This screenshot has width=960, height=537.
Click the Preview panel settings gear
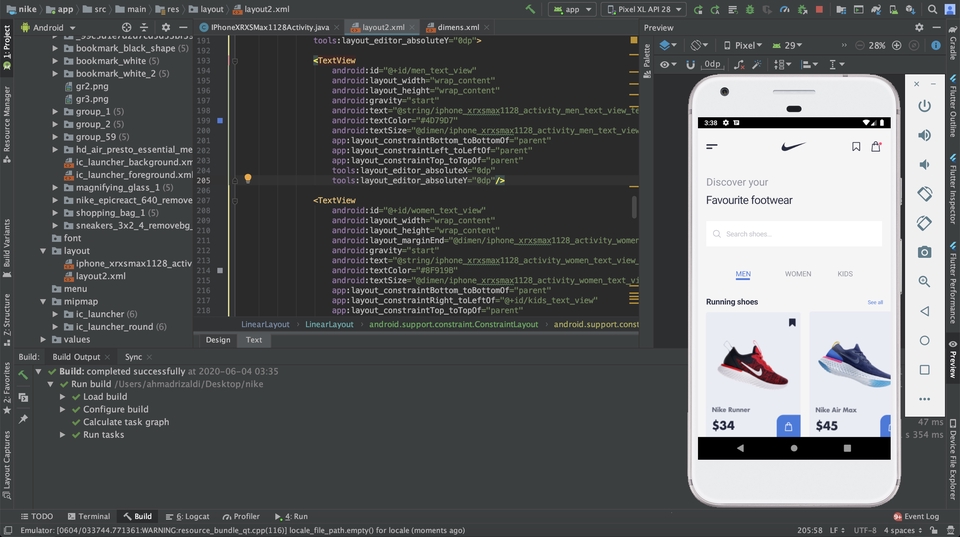coord(919,28)
